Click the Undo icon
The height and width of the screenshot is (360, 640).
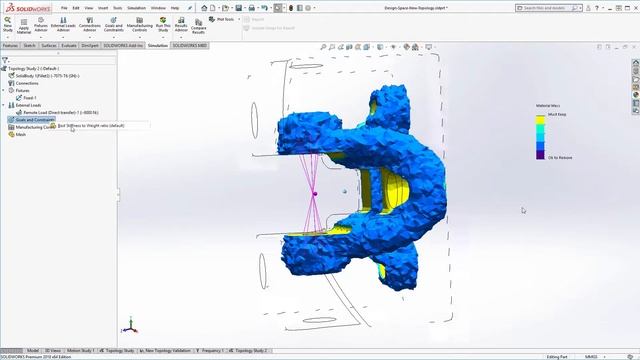coord(264,8)
